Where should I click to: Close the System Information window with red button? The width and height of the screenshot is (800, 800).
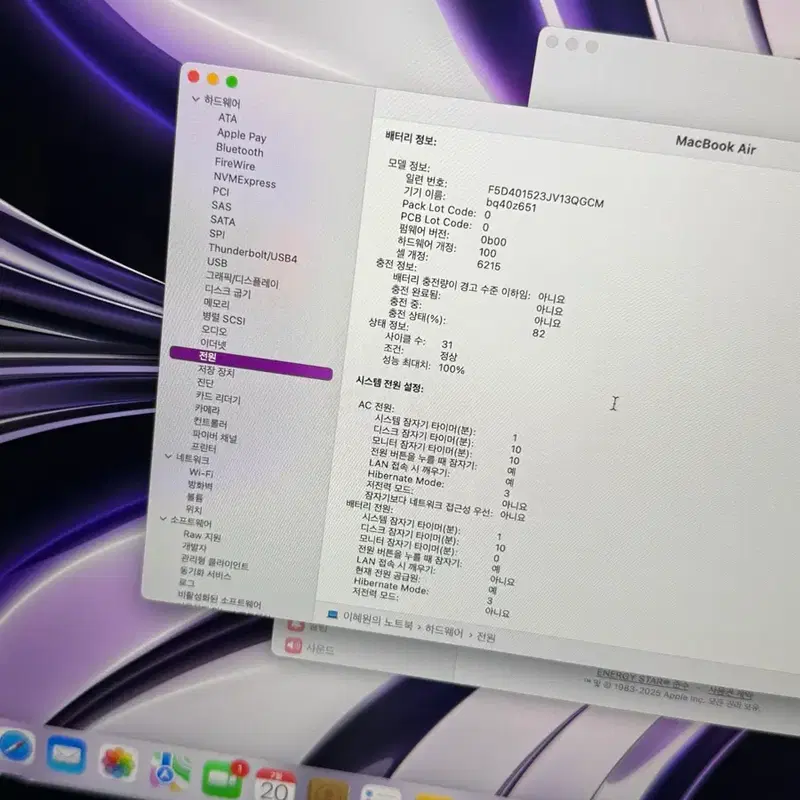193,77
